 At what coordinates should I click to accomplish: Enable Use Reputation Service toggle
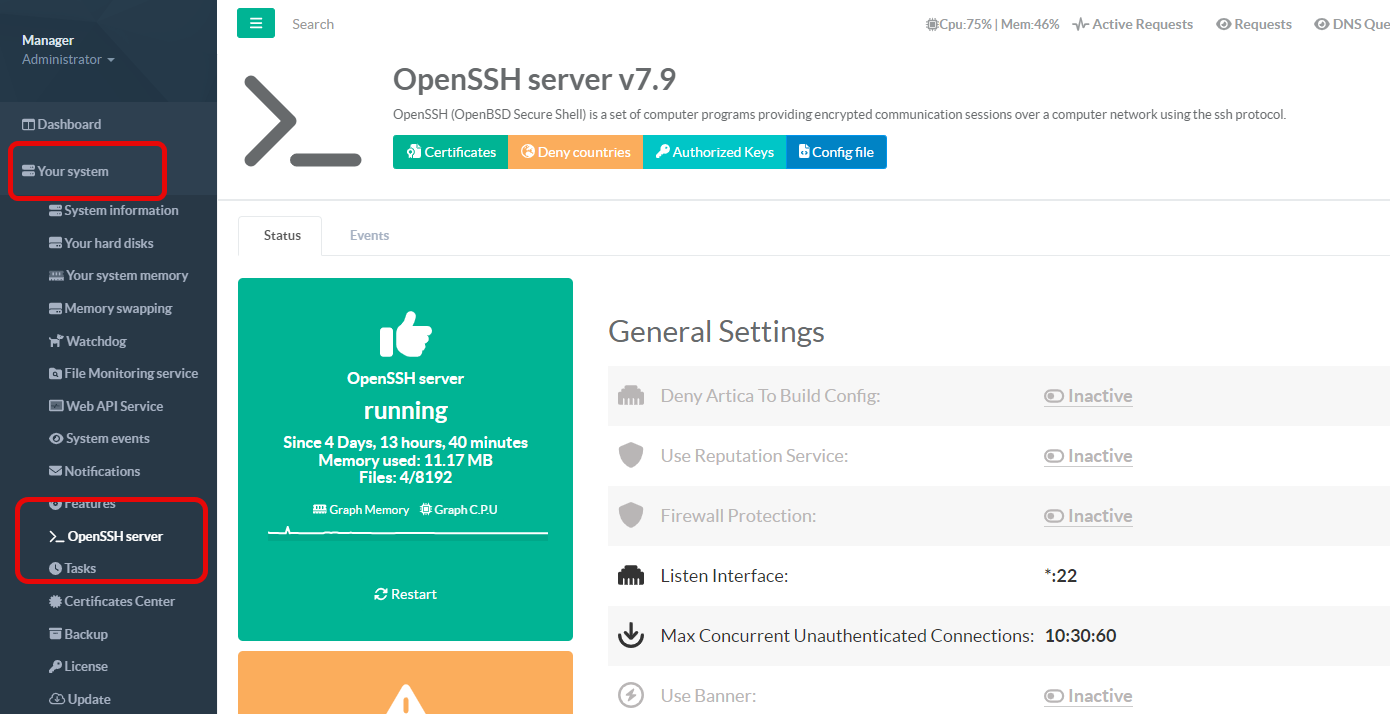click(1088, 456)
